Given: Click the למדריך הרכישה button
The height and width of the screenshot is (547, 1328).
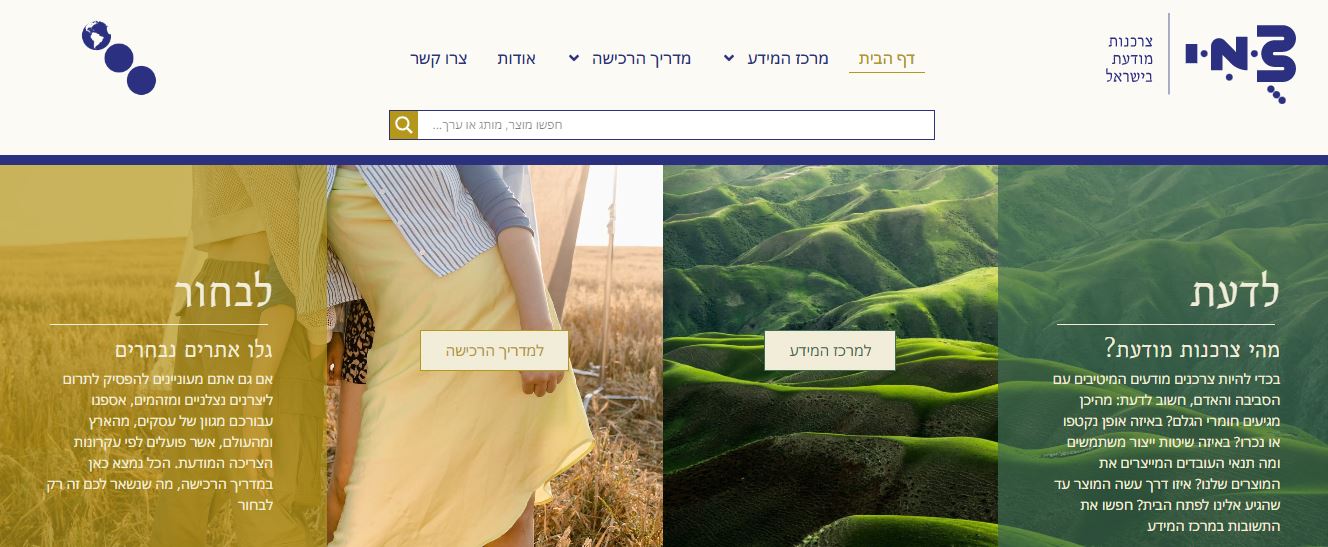Looking at the screenshot, I should [494, 351].
